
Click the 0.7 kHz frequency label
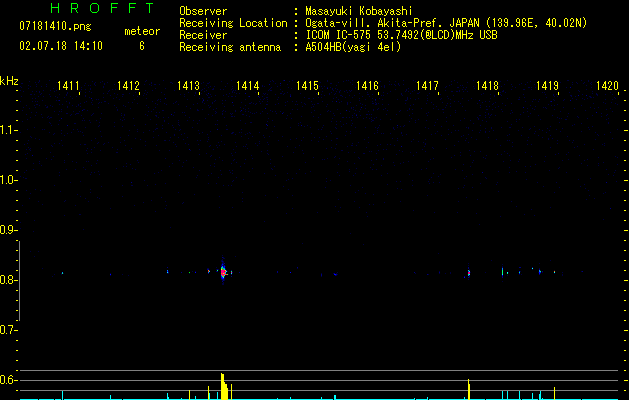coord(7,330)
